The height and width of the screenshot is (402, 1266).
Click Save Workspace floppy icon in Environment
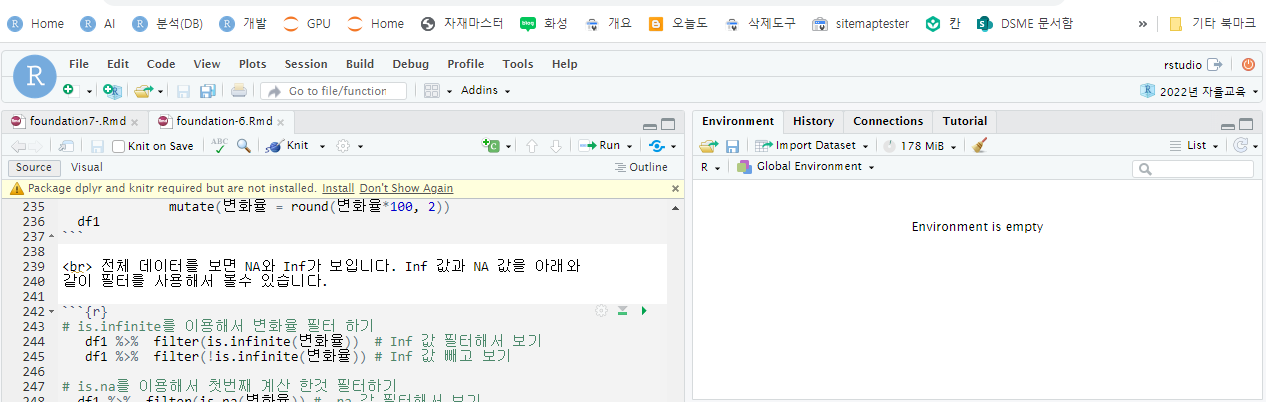[x=732, y=145]
